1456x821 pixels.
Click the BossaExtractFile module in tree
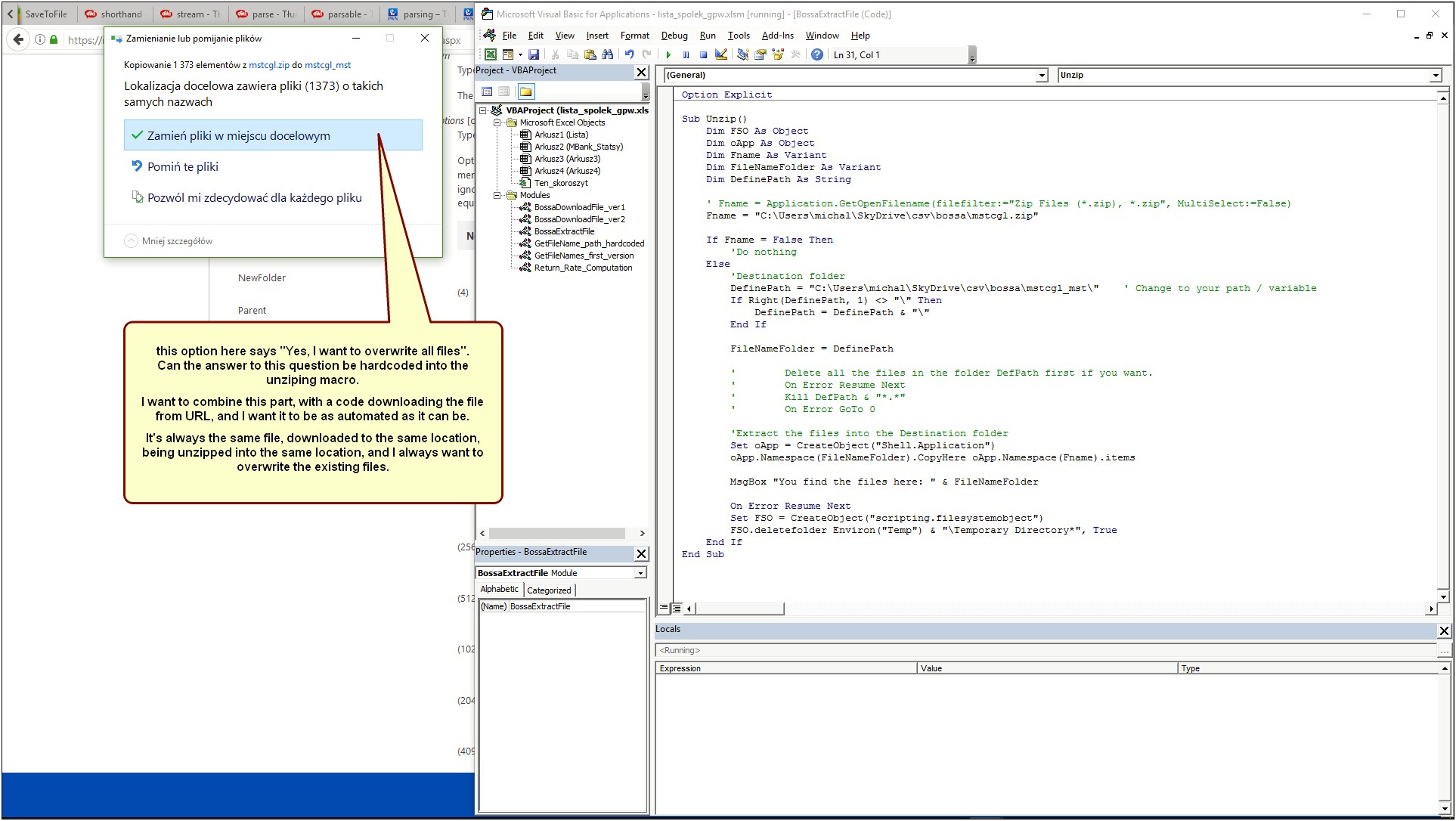563,231
